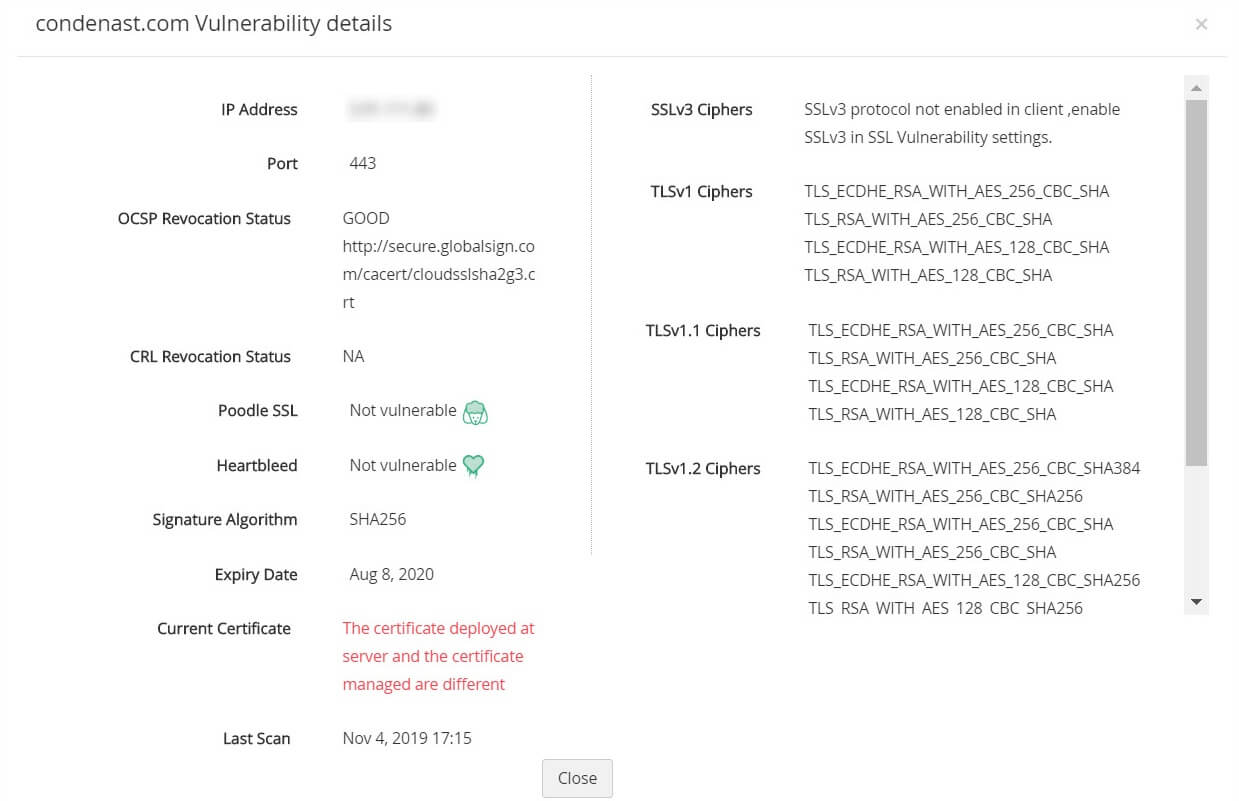Click the Heartbleed heart icon
Screen dimensions: 1239x801
coord(474,466)
